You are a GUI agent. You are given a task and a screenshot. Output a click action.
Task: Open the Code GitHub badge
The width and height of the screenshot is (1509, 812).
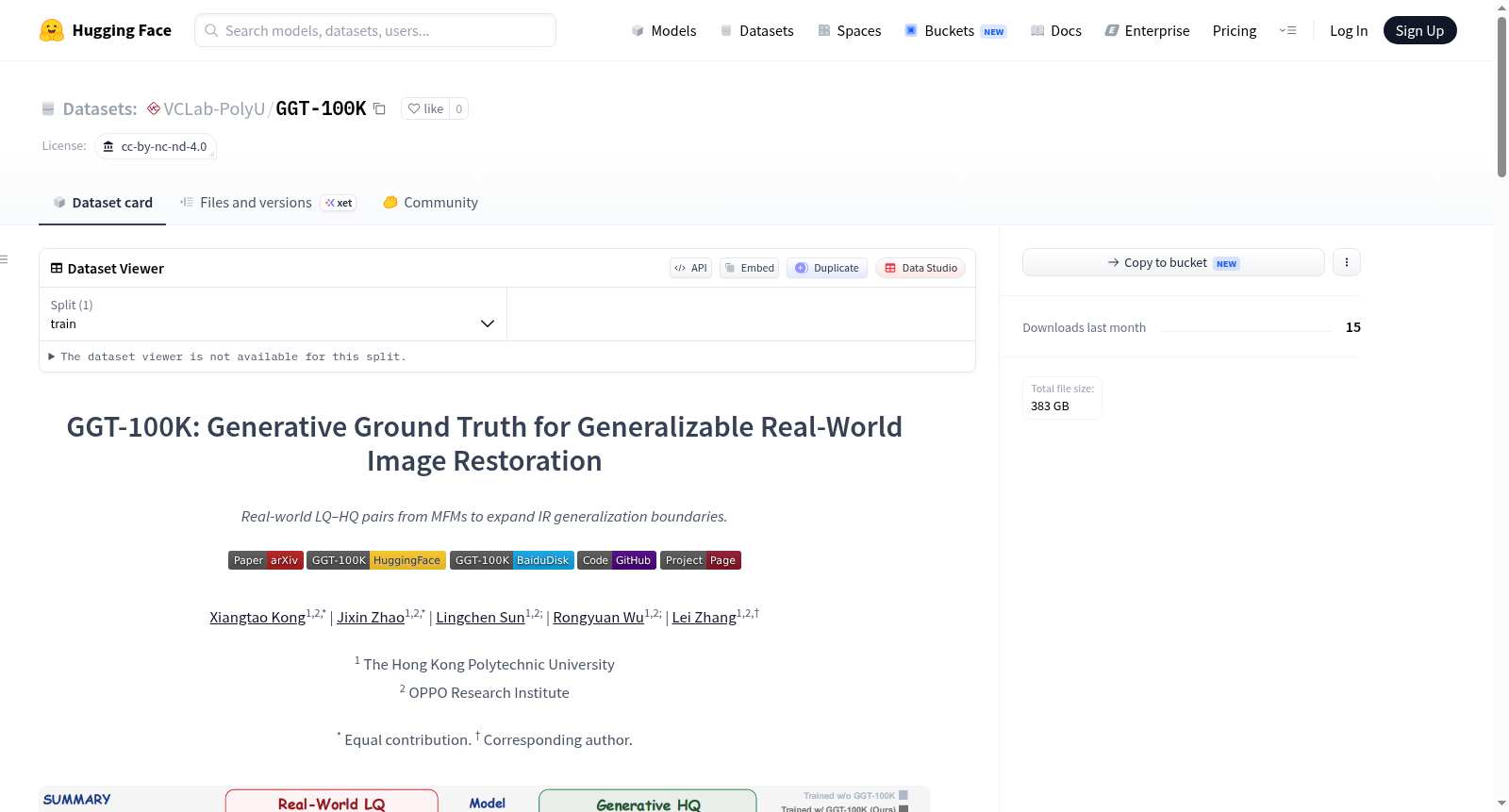click(617, 560)
